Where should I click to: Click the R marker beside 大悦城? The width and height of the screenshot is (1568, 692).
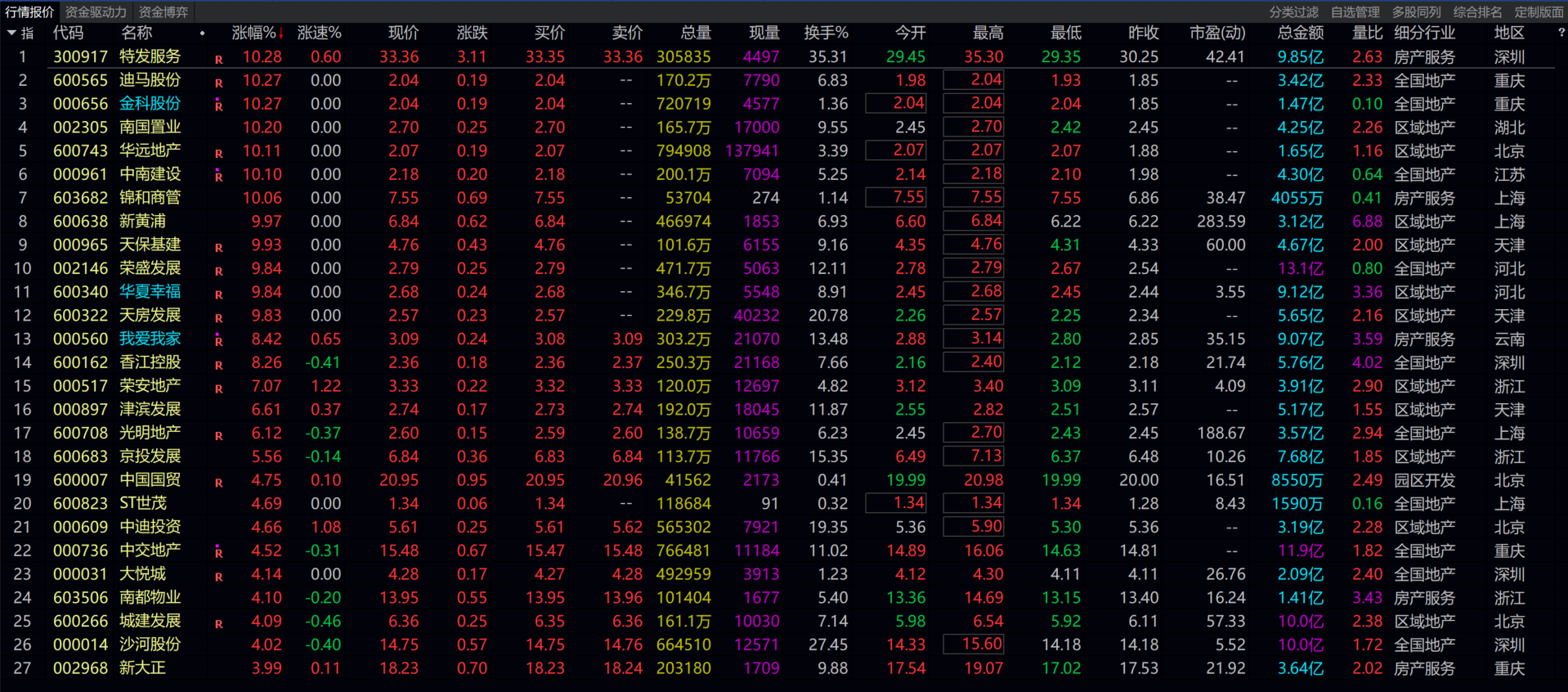click(218, 577)
